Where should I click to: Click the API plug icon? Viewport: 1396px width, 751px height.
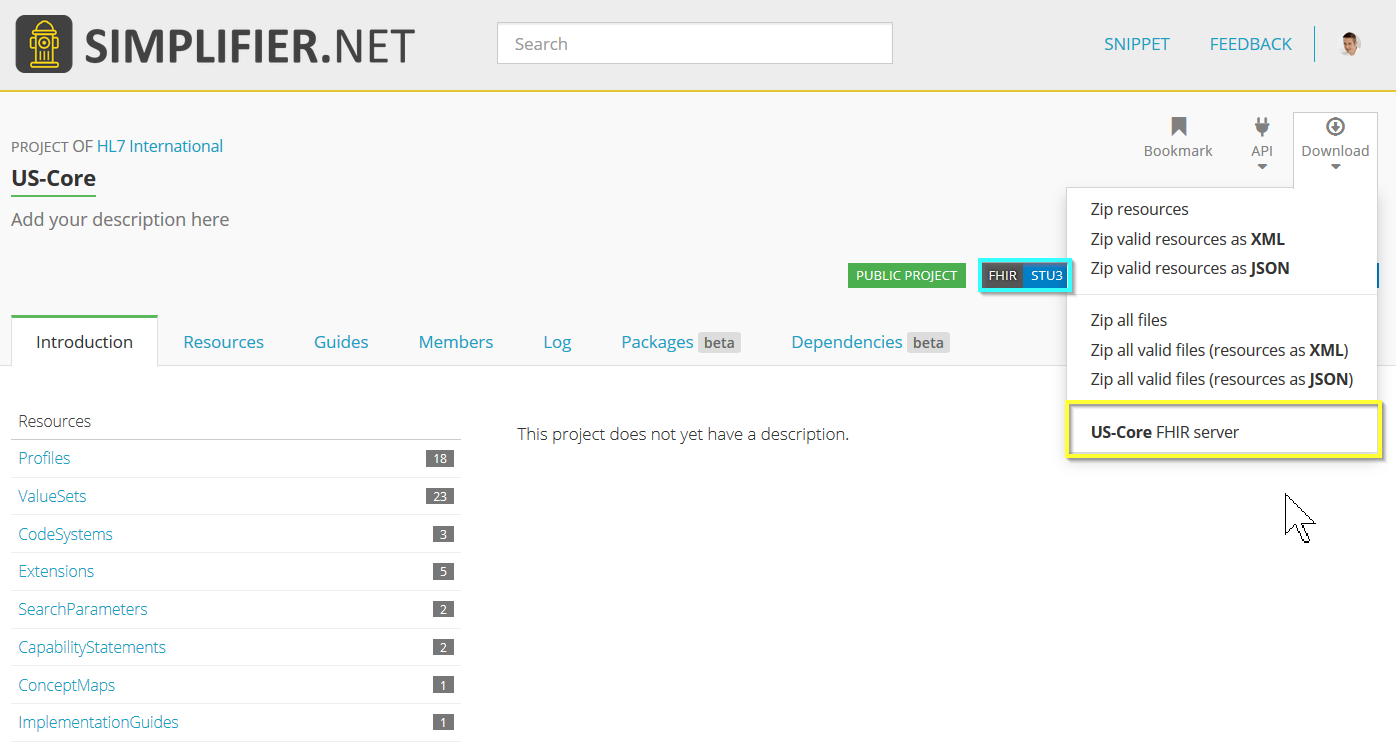pos(1262,127)
